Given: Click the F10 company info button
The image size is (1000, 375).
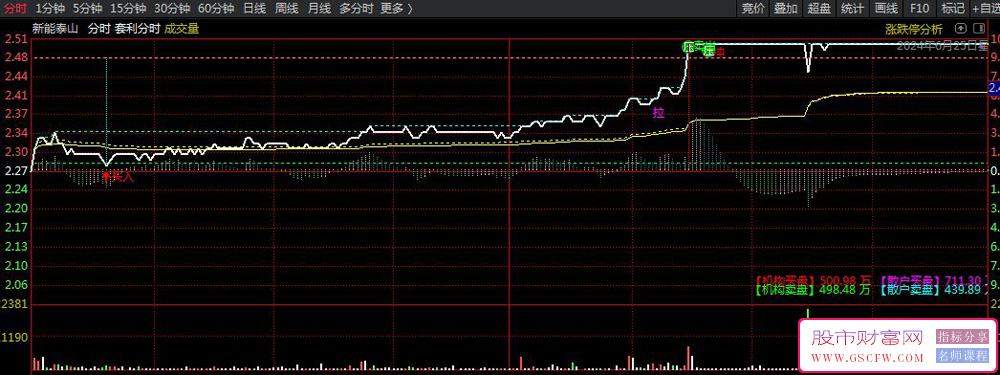Looking at the screenshot, I should coord(920,8).
